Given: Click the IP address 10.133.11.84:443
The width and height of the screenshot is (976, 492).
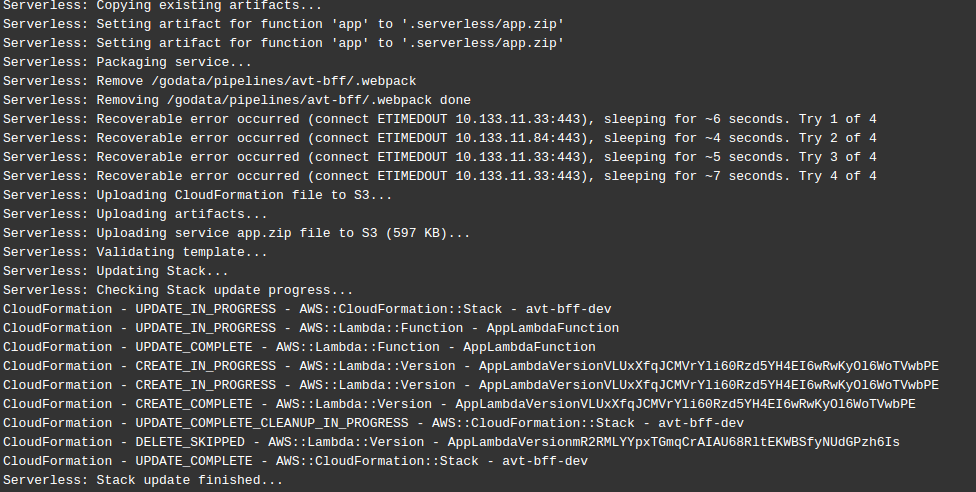Looking at the screenshot, I should pos(518,138).
